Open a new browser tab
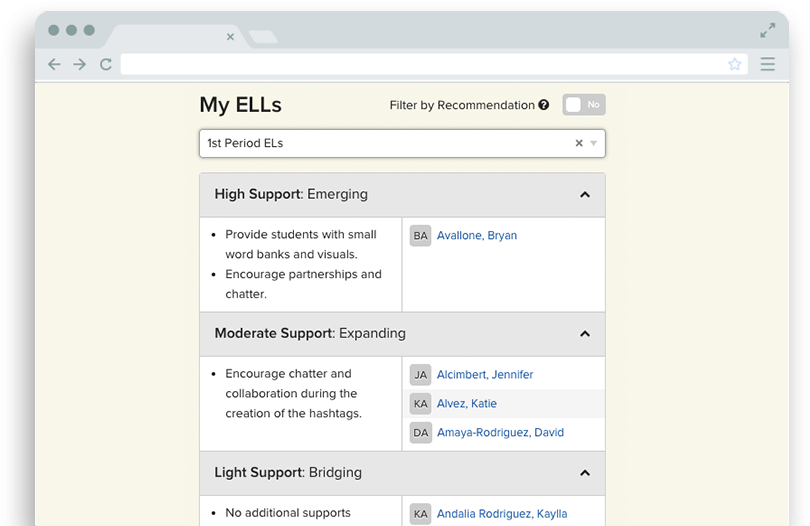Screen dimensions: 810x526 click(x=263, y=37)
